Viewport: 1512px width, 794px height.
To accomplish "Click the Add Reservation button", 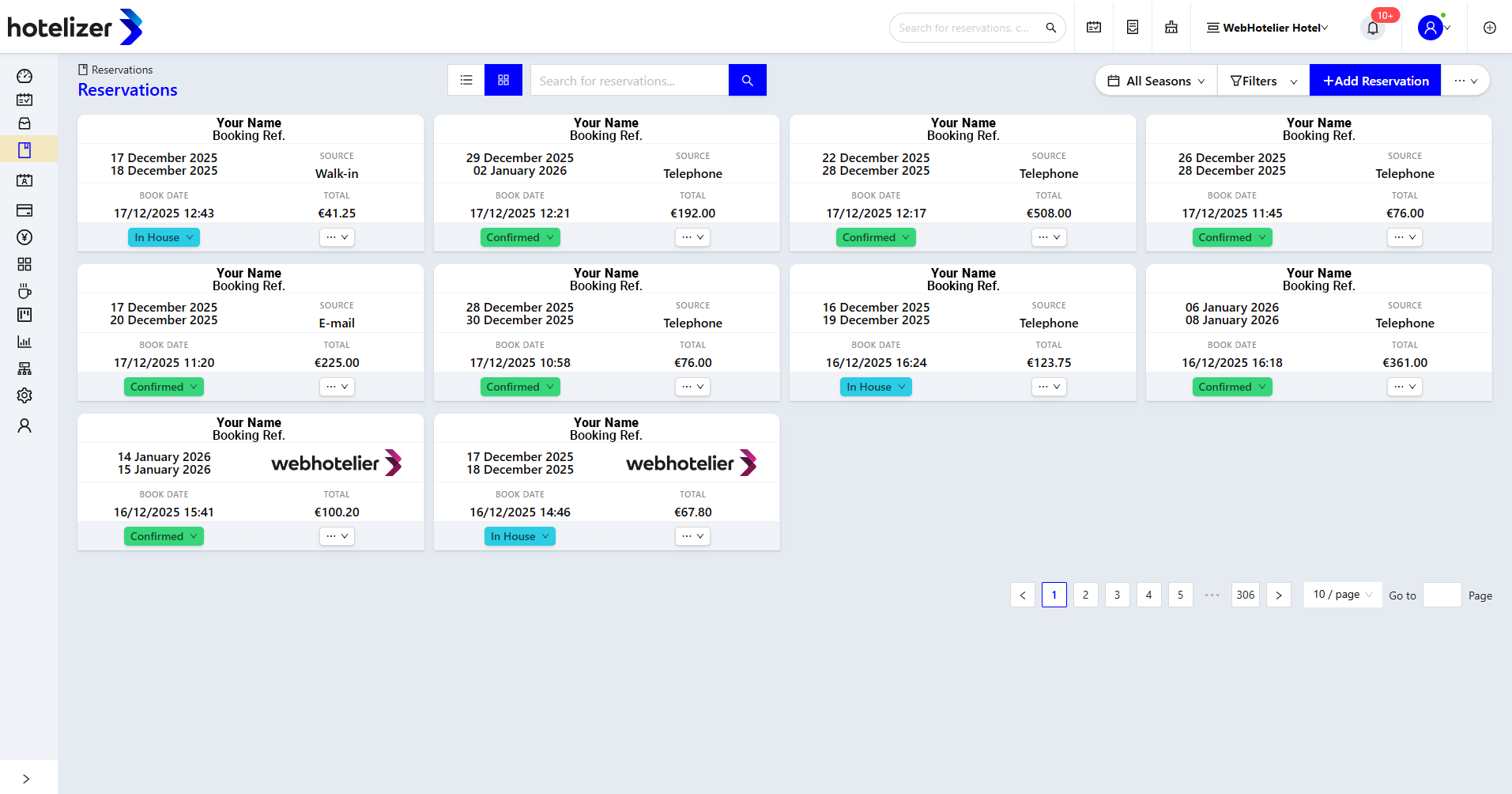I will click(x=1375, y=81).
